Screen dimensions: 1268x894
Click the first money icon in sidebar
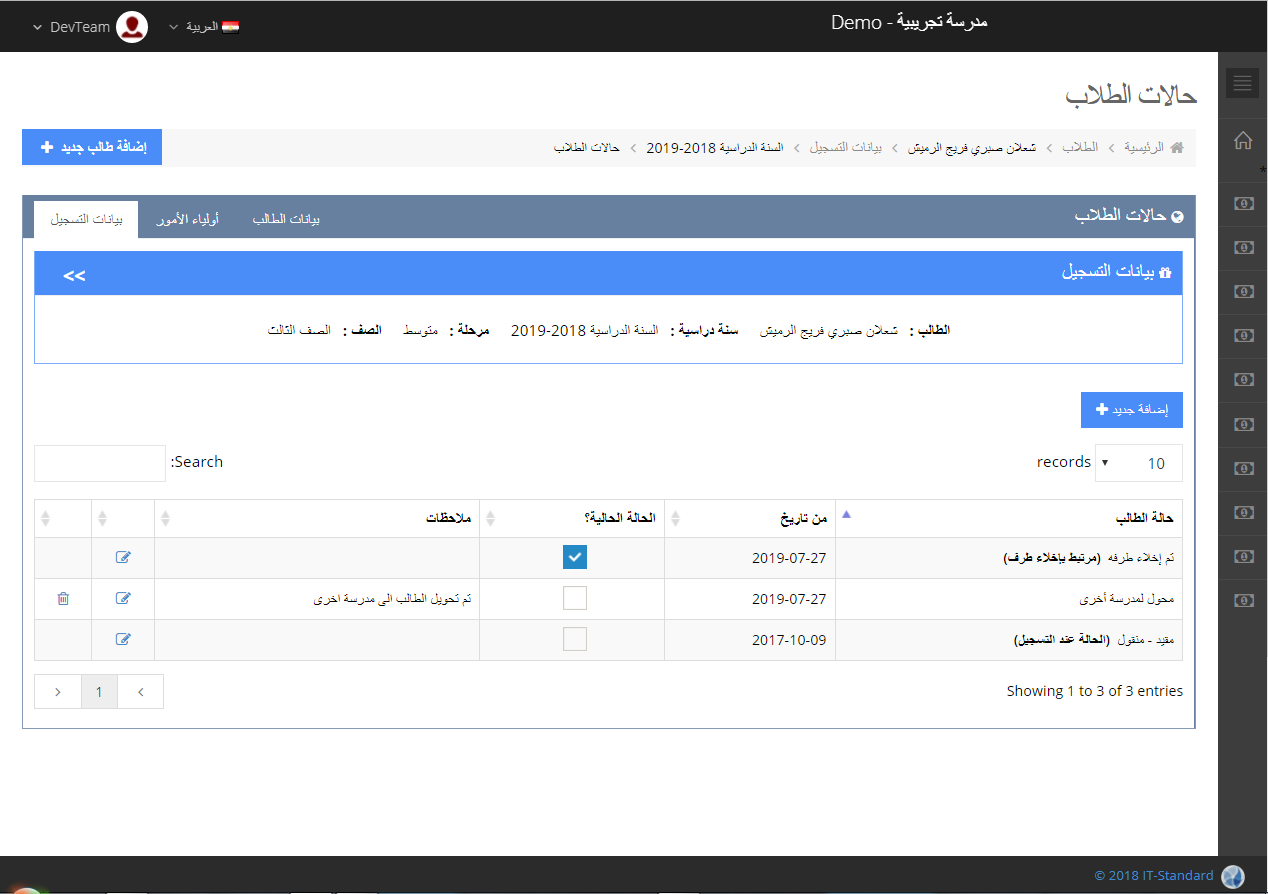click(x=1243, y=204)
